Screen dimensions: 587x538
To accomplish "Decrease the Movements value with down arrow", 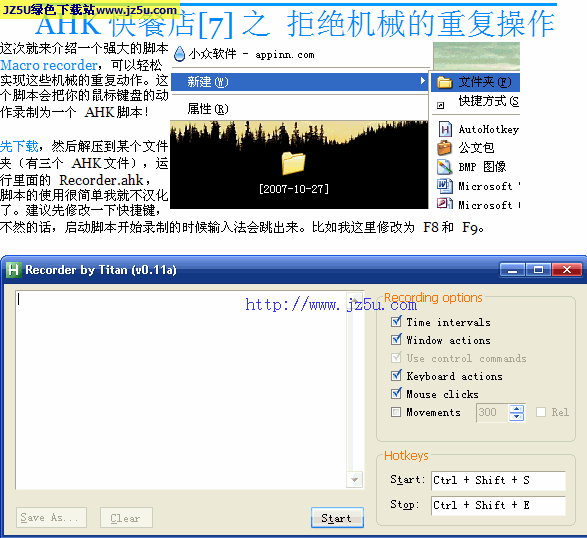I will click(517, 417).
